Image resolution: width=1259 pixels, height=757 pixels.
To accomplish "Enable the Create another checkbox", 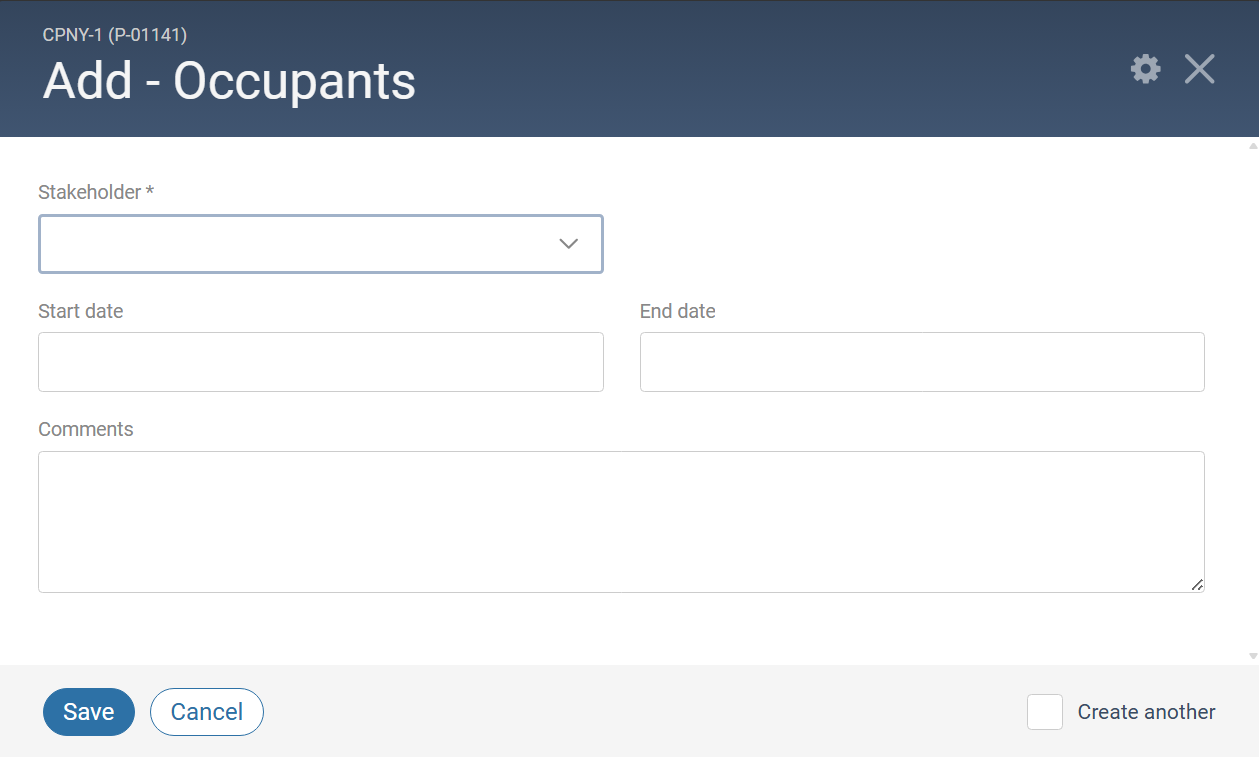I will click(x=1045, y=712).
